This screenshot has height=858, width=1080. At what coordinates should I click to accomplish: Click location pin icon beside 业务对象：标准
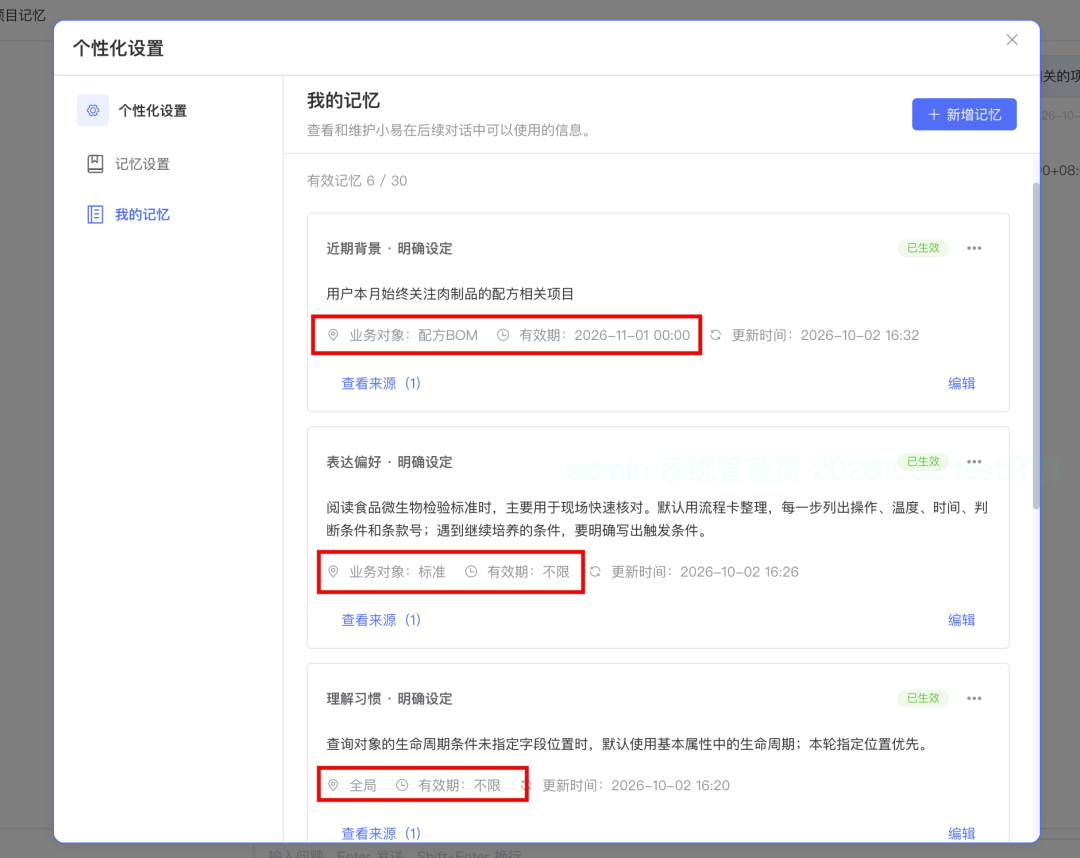coord(333,572)
